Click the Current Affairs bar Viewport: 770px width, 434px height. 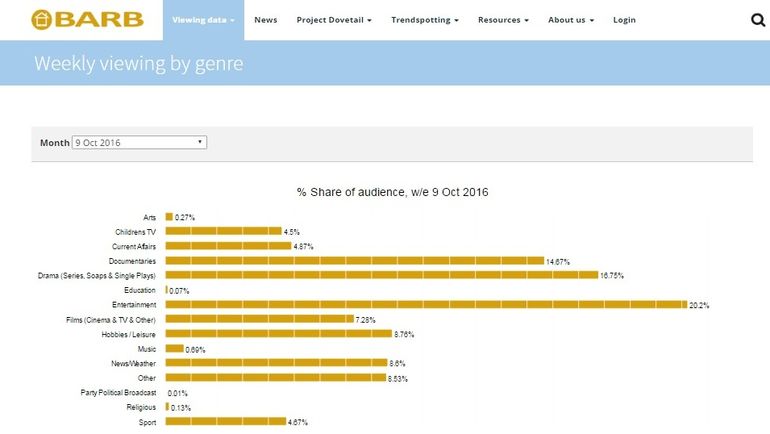coord(228,245)
